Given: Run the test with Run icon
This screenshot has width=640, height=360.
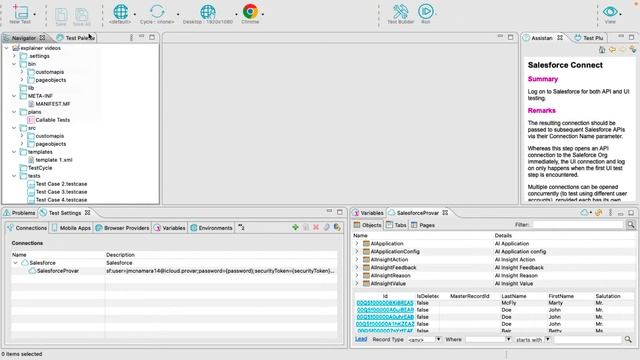Looking at the screenshot, I should pyautogui.click(x=425, y=11).
